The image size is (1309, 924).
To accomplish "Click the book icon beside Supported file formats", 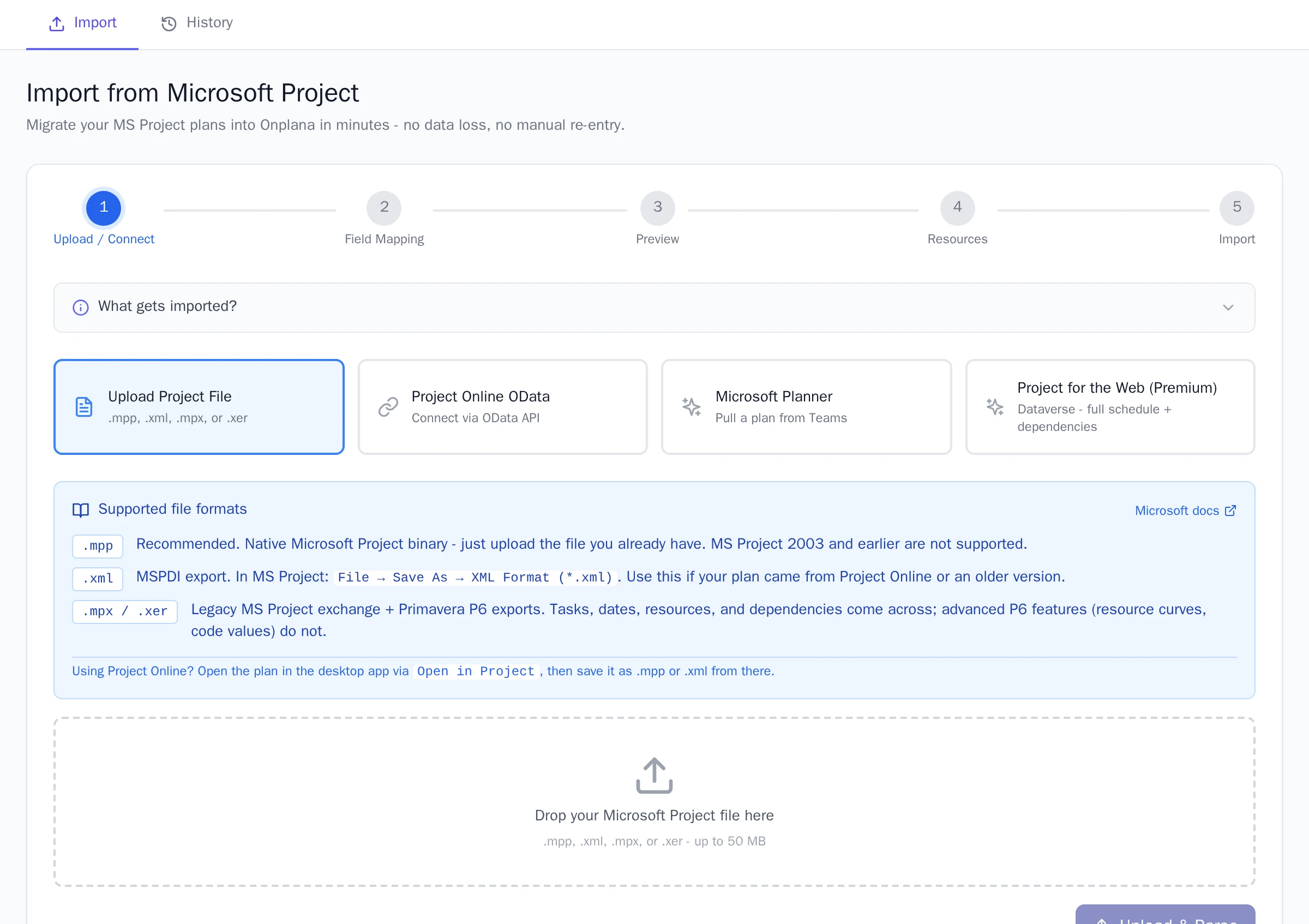I will point(80,509).
